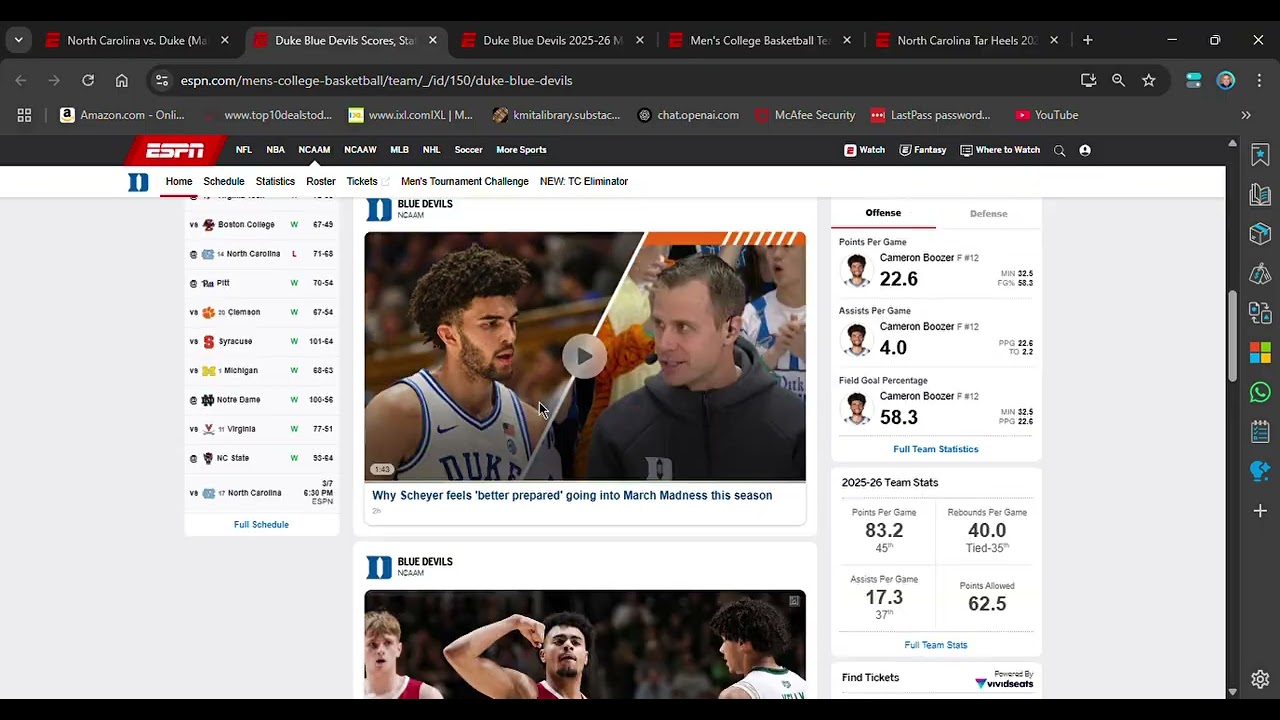The height and width of the screenshot is (720, 1280).
Task: Open the second Blue Devils video thumbnail
Action: (585, 644)
